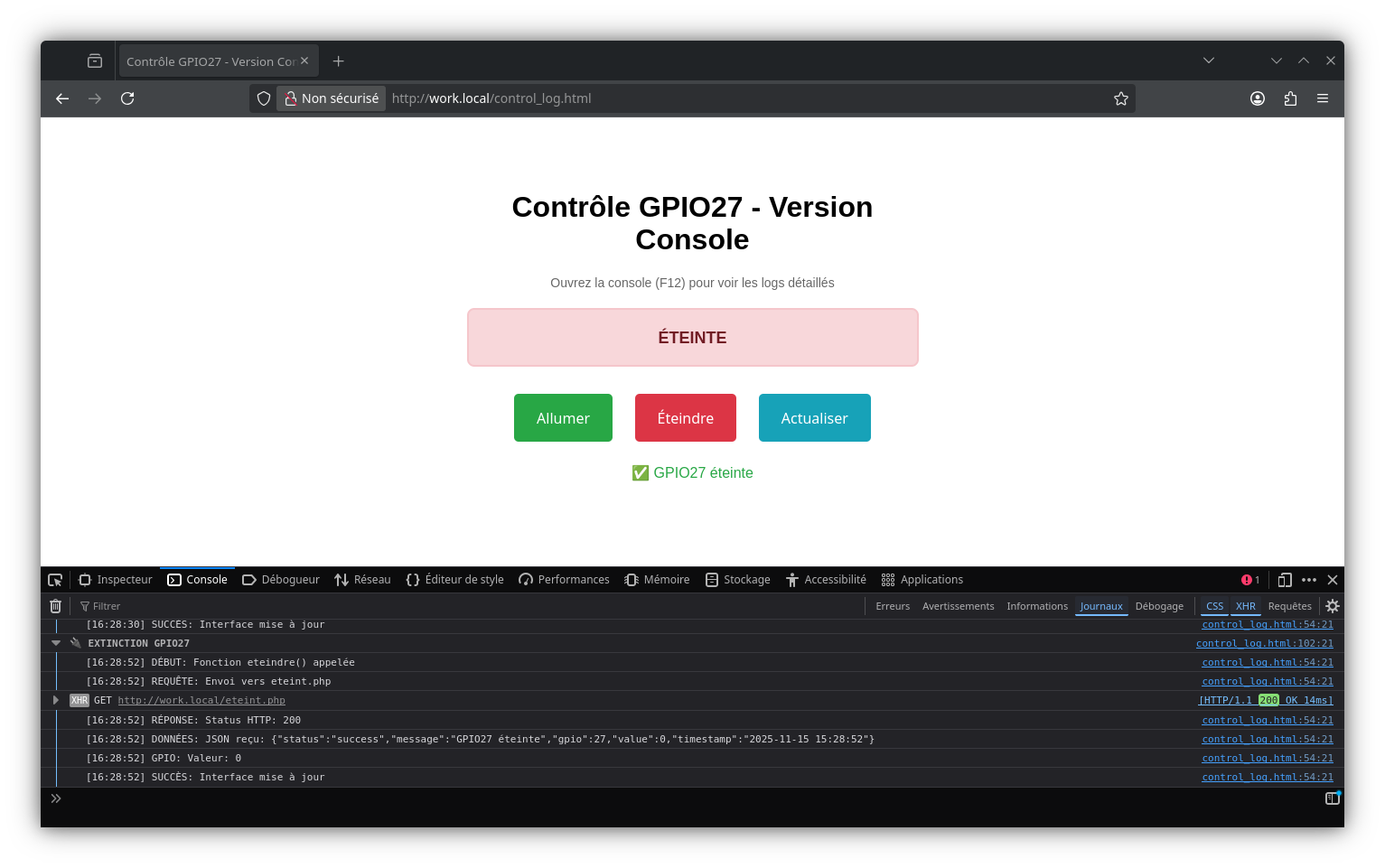Bookmark this page with the star icon
Screen dimensions: 1385x868
pos(1120,98)
